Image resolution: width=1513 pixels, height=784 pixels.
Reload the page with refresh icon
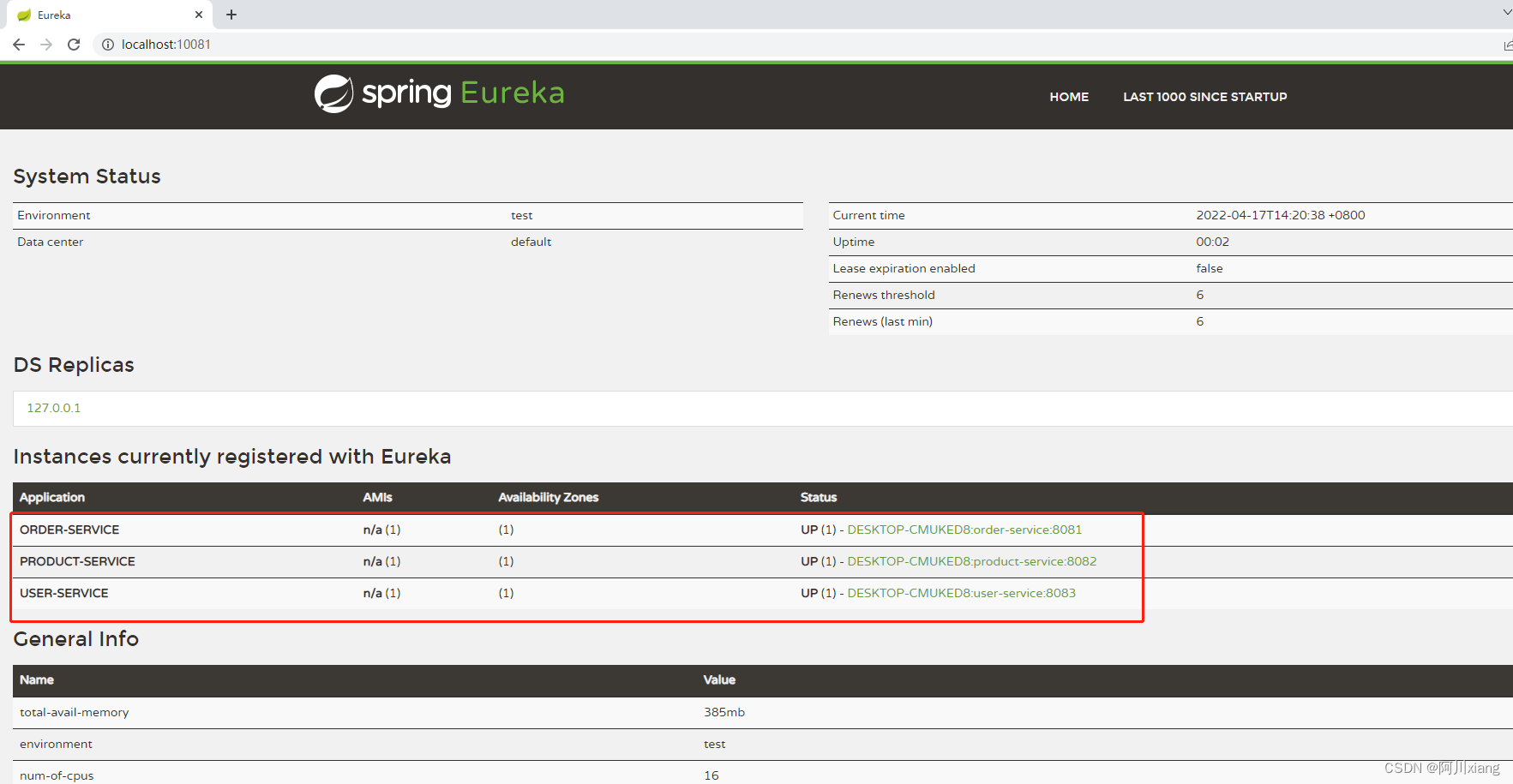(74, 45)
